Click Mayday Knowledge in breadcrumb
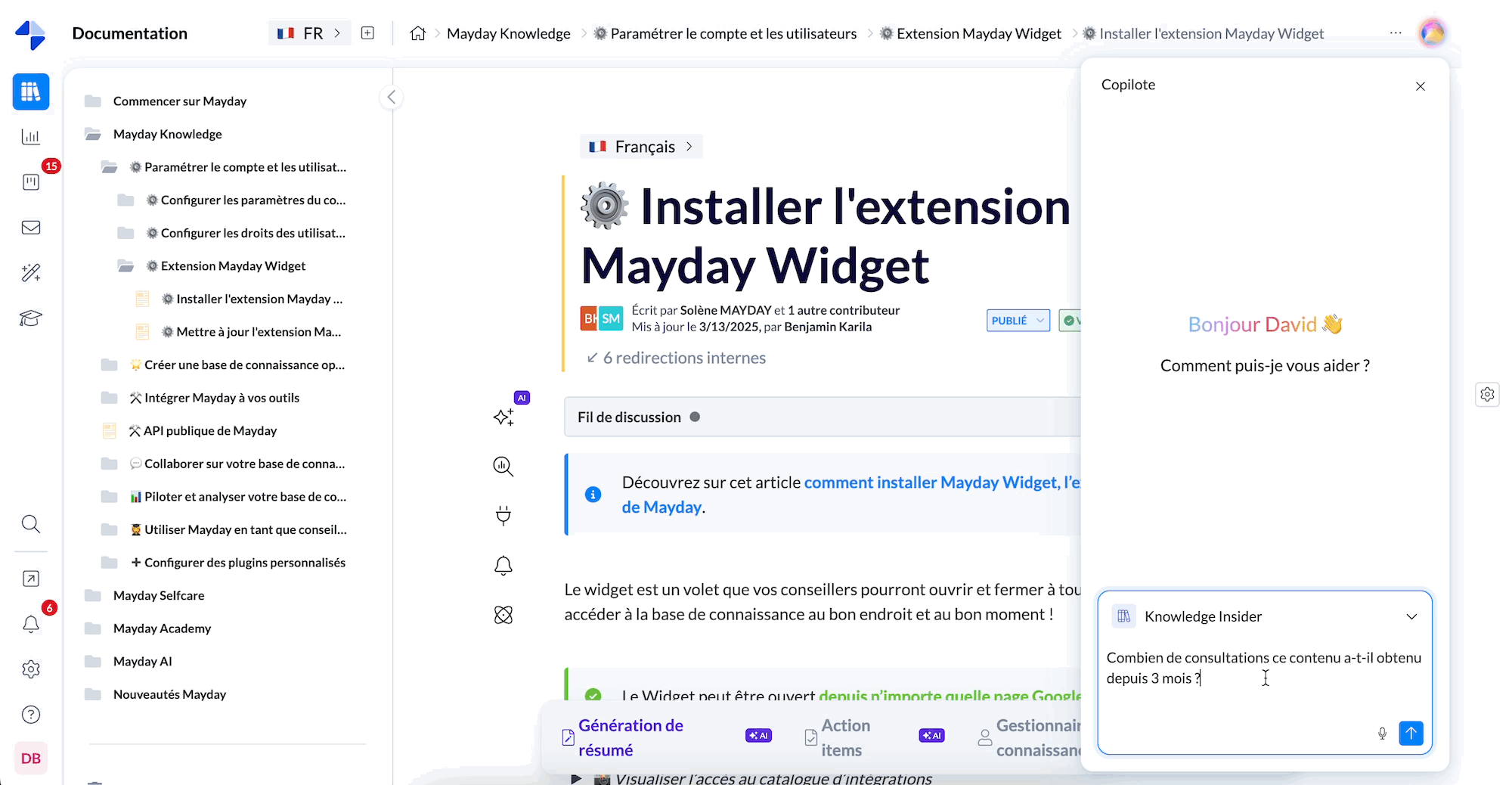Image resolution: width=1512 pixels, height=785 pixels. (508, 33)
